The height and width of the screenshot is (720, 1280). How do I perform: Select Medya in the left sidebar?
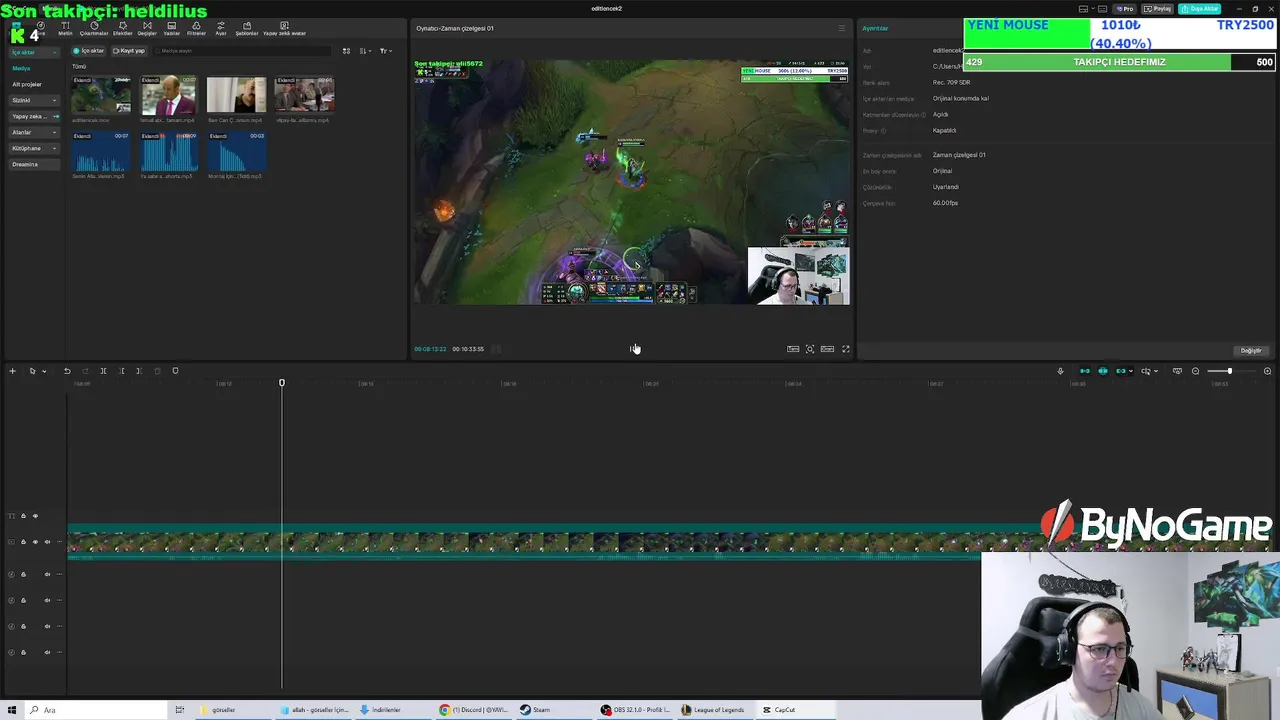click(21, 68)
